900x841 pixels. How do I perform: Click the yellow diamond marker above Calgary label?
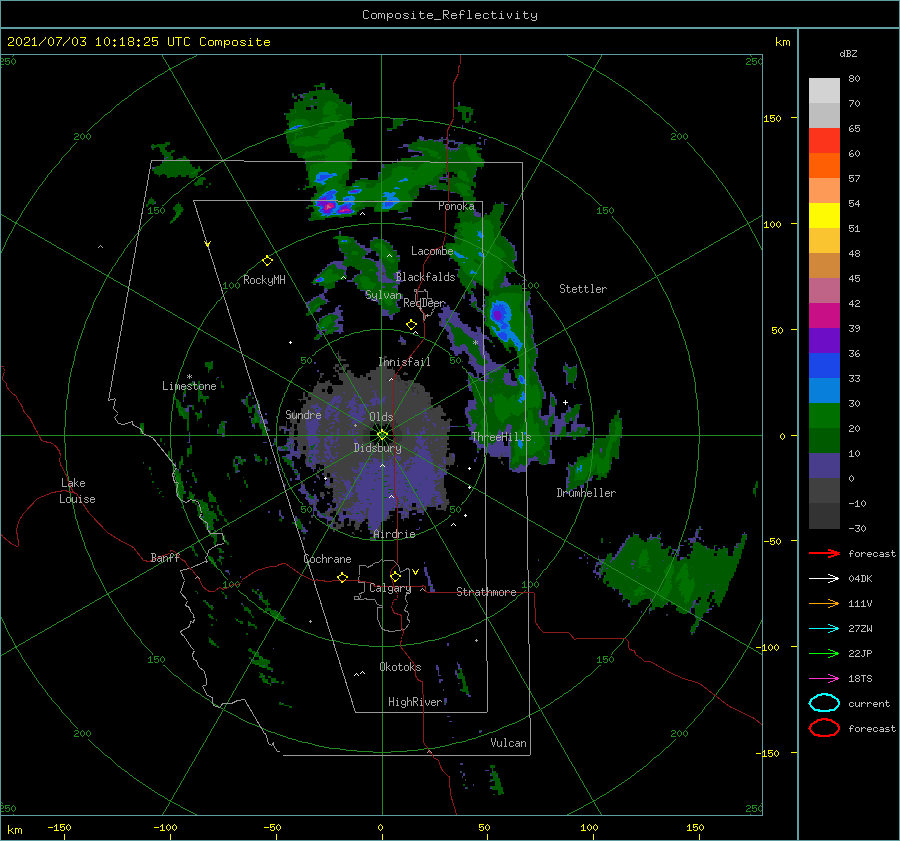coord(395,576)
